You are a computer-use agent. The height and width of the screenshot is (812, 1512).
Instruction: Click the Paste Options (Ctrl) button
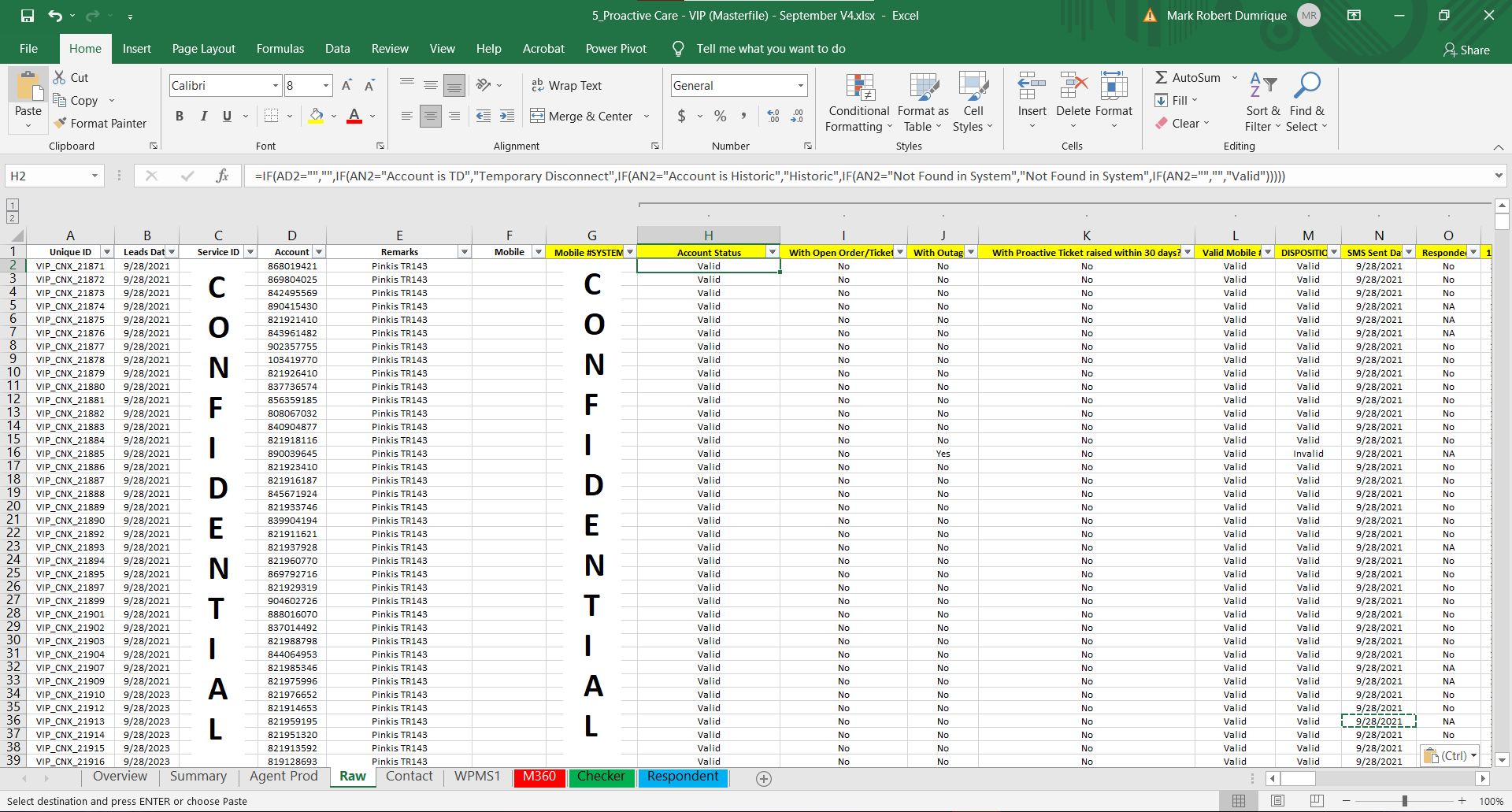coord(1451,755)
